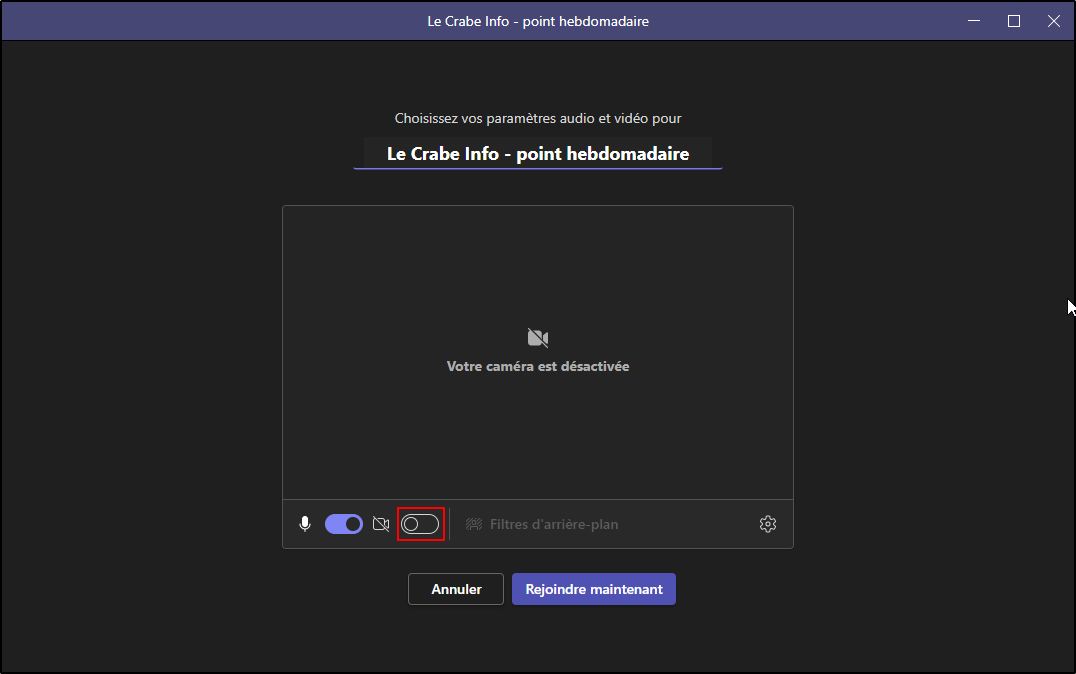Viewport: 1076px width, 674px height.
Task: Click the camera-off icon in the preview area
Action: 538,338
